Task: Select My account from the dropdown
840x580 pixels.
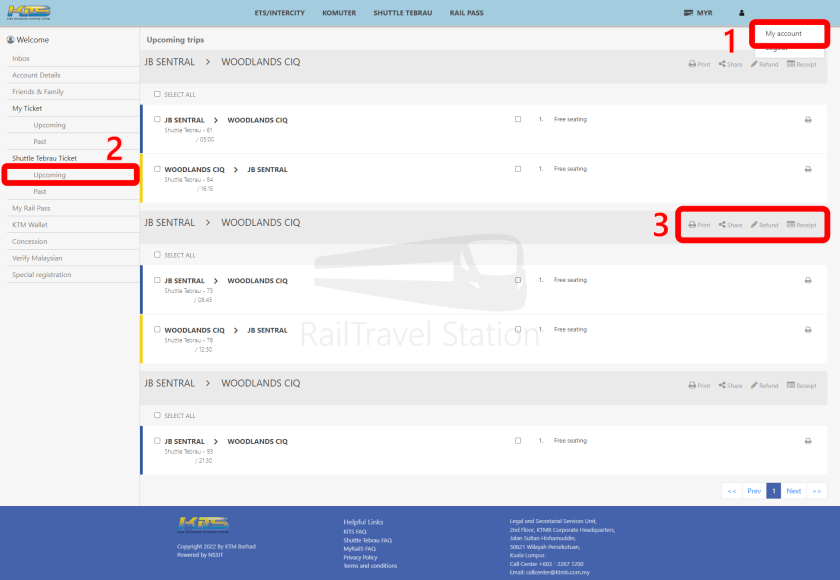Action: [783, 34]
